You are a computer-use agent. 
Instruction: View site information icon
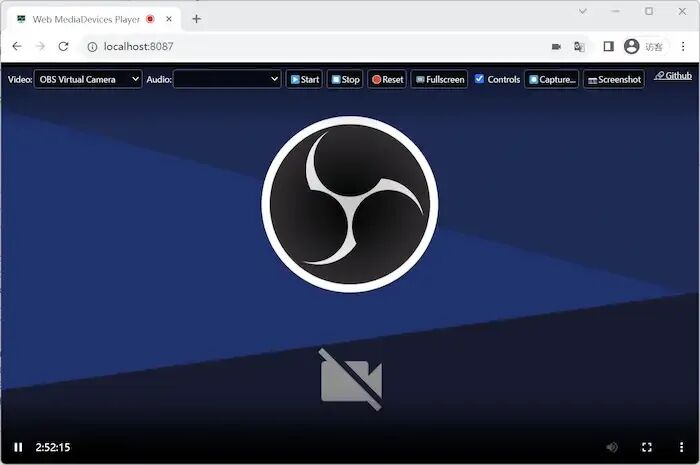click(x=92, y=47)
